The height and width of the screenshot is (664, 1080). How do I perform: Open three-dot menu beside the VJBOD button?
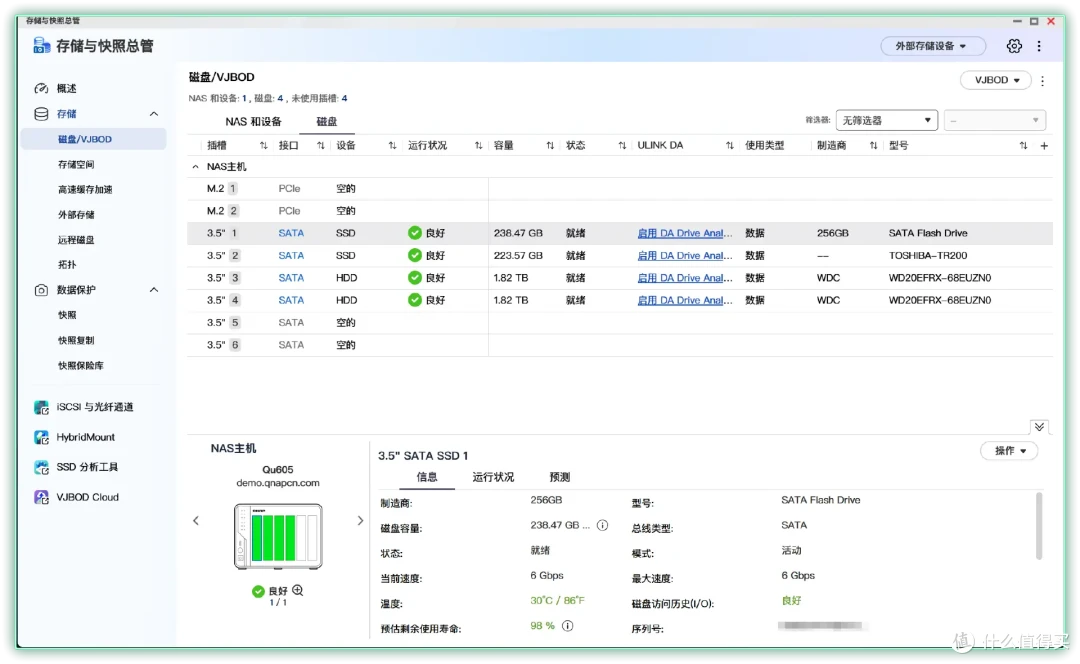[x=1043, y=81]
